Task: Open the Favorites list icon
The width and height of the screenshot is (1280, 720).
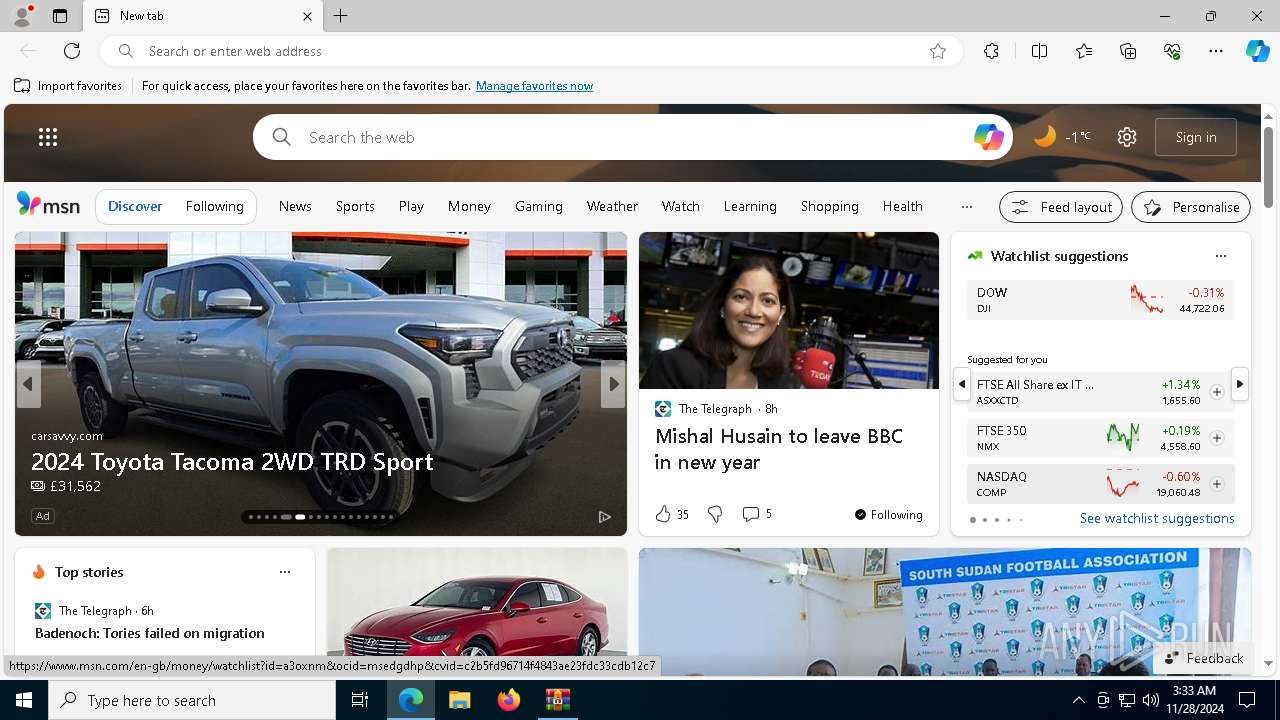Action: [x=1084, y=51]
